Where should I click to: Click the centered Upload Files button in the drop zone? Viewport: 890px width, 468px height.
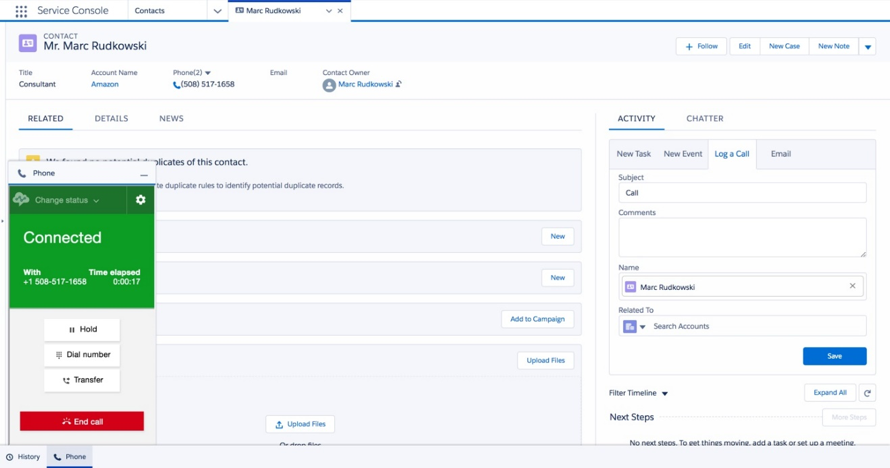coord(300,424)
